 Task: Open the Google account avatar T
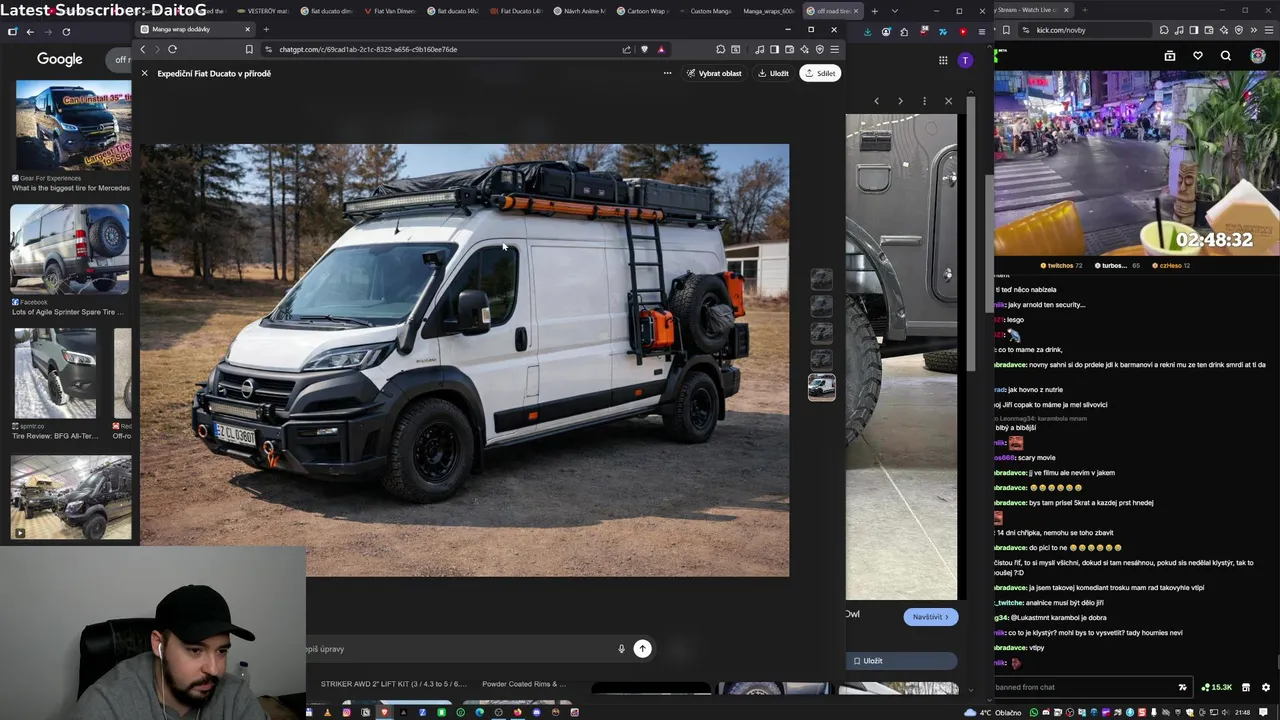965,60
